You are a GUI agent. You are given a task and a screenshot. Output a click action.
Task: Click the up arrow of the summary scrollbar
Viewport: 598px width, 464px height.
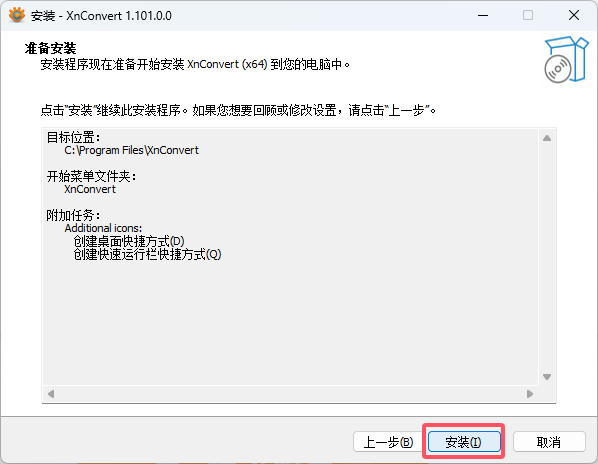547,138
